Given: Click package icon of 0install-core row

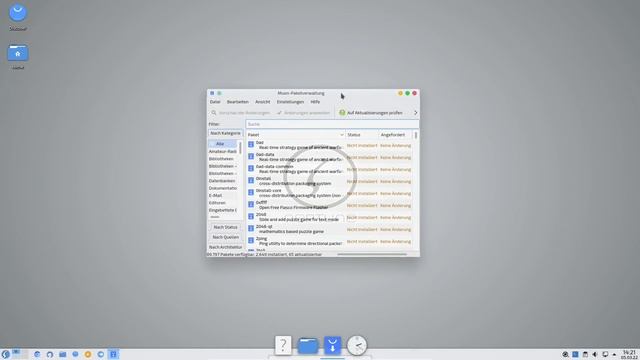Looking at the screenshot, I should (251, 192).
